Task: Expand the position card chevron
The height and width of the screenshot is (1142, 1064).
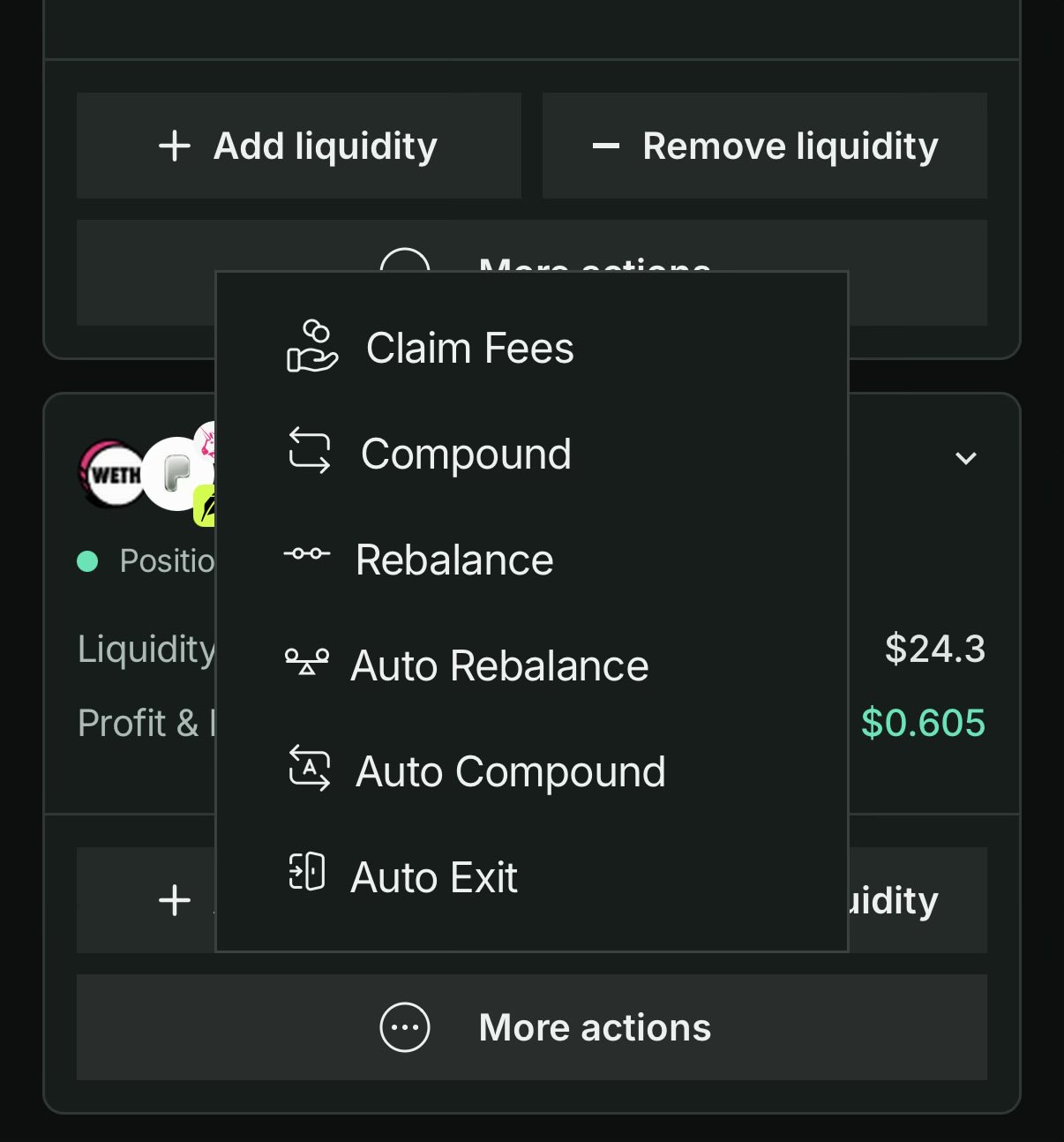Action: coord(966,458)
